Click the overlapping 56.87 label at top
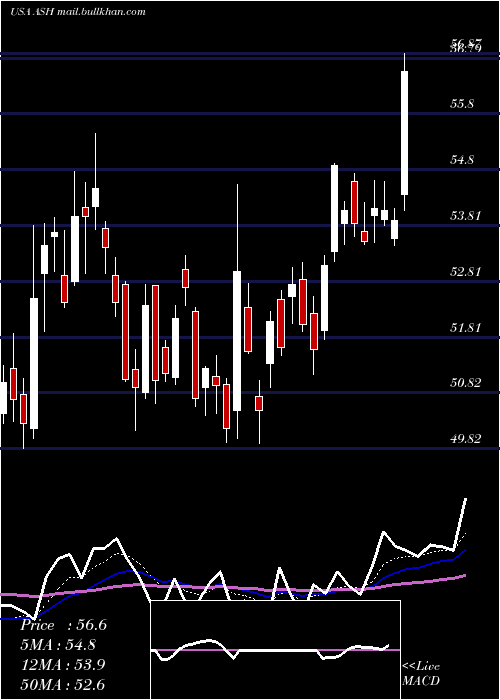Image resolution: width=500 pixels, height=700 pixels. click(x=467, y=44)
